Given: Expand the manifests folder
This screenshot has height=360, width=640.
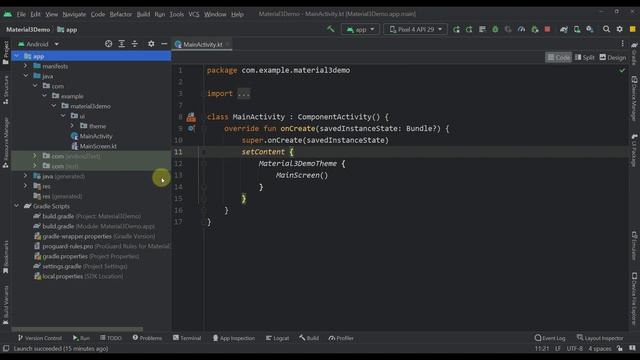Looking at the screenshot, I should [x=26, y=66].
